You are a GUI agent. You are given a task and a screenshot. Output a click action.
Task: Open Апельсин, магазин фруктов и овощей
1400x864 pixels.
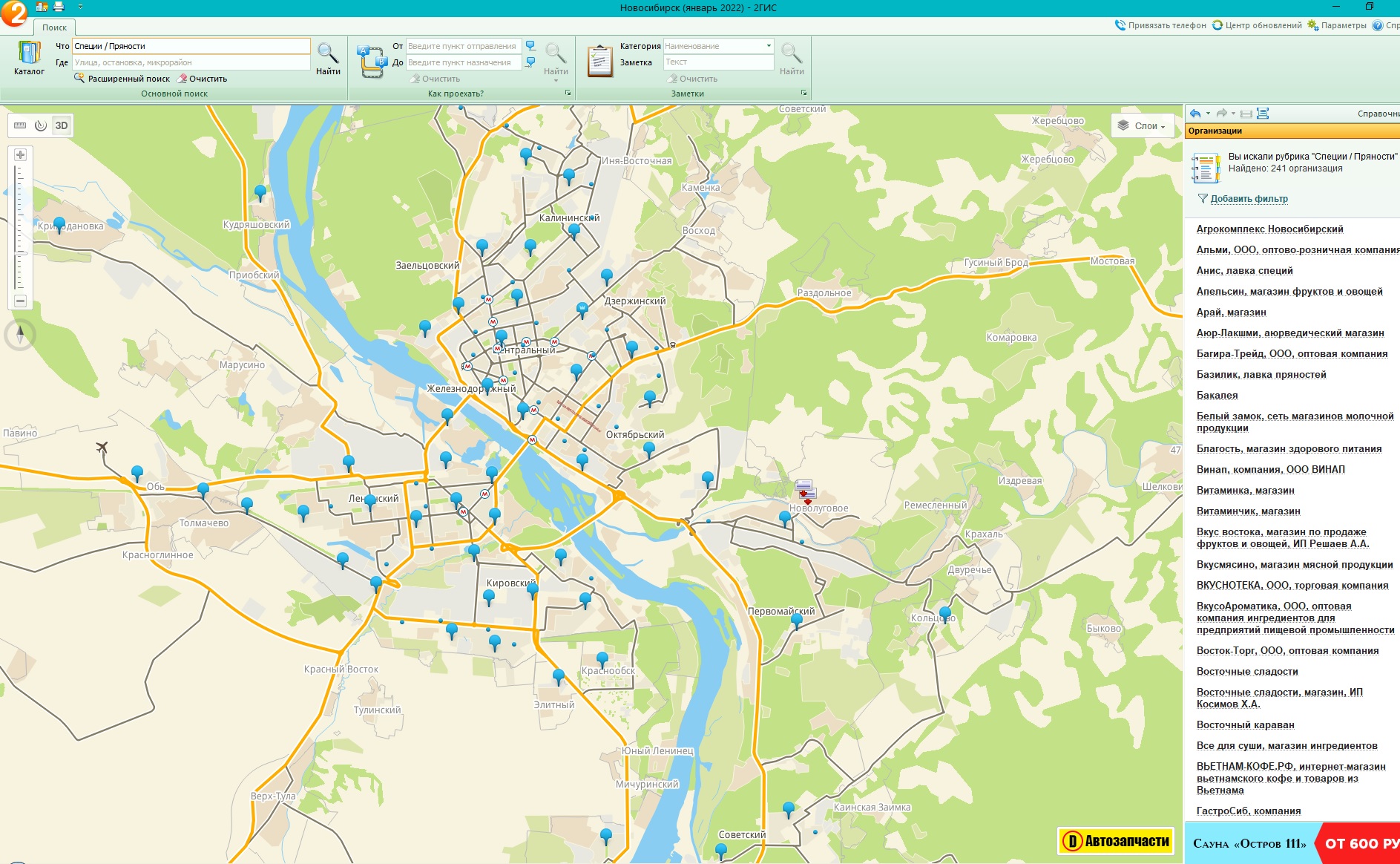[1289, 292]
